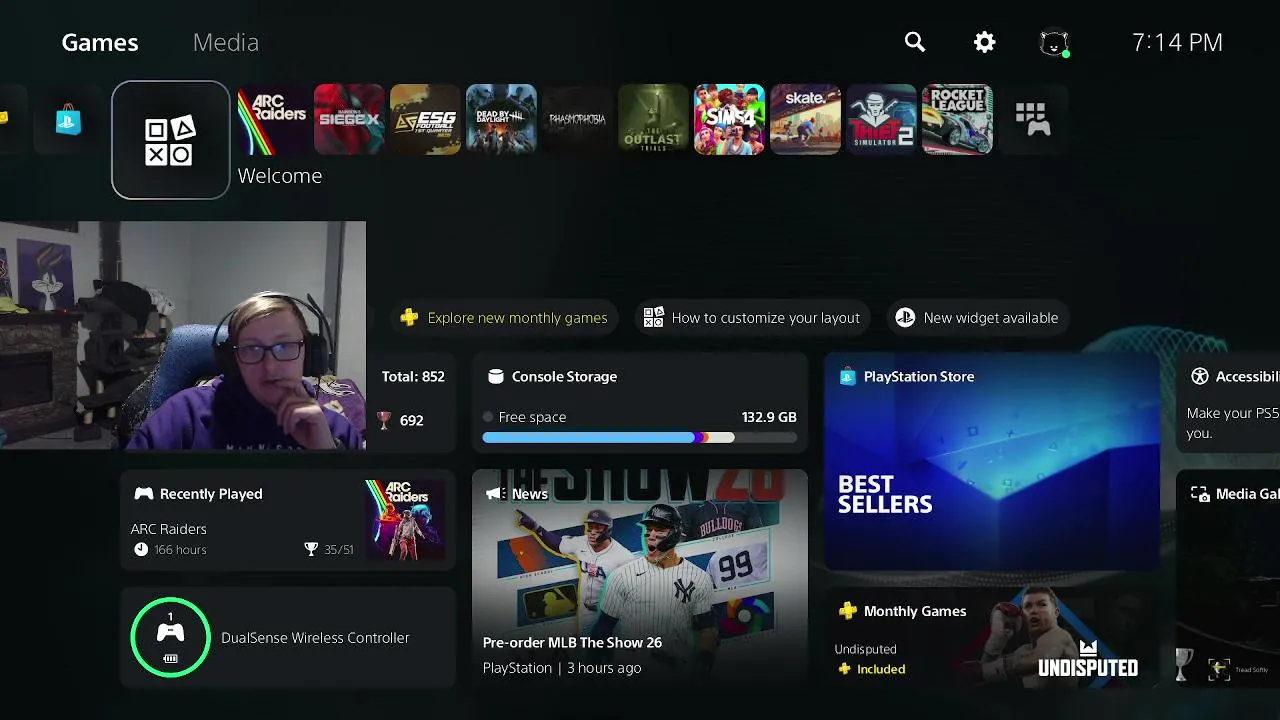Open the search magnifier icon

915,42
